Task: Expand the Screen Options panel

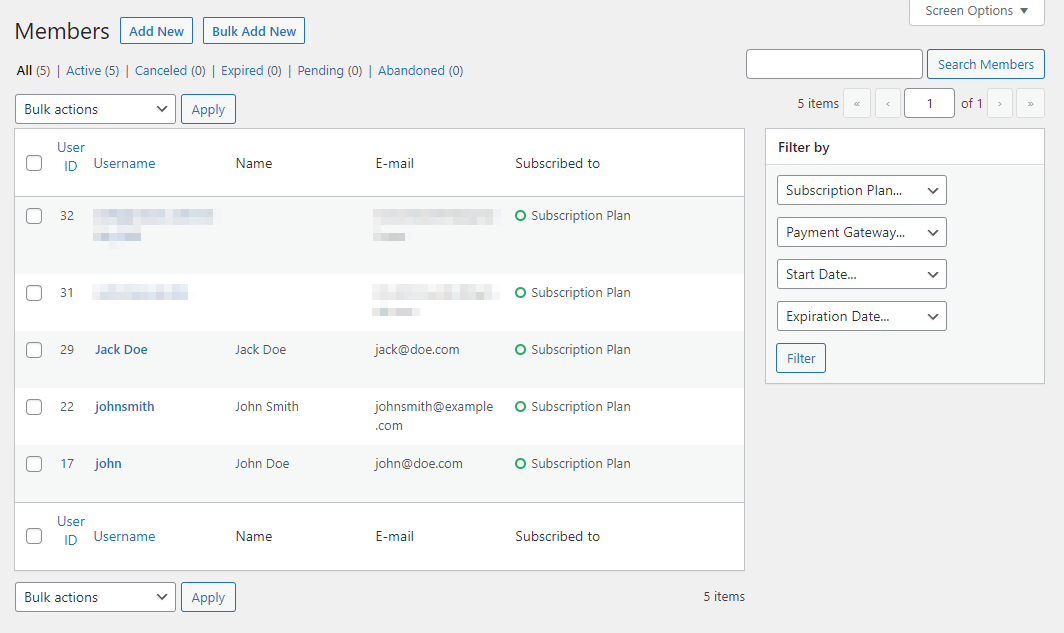Action: coord(976,11)
